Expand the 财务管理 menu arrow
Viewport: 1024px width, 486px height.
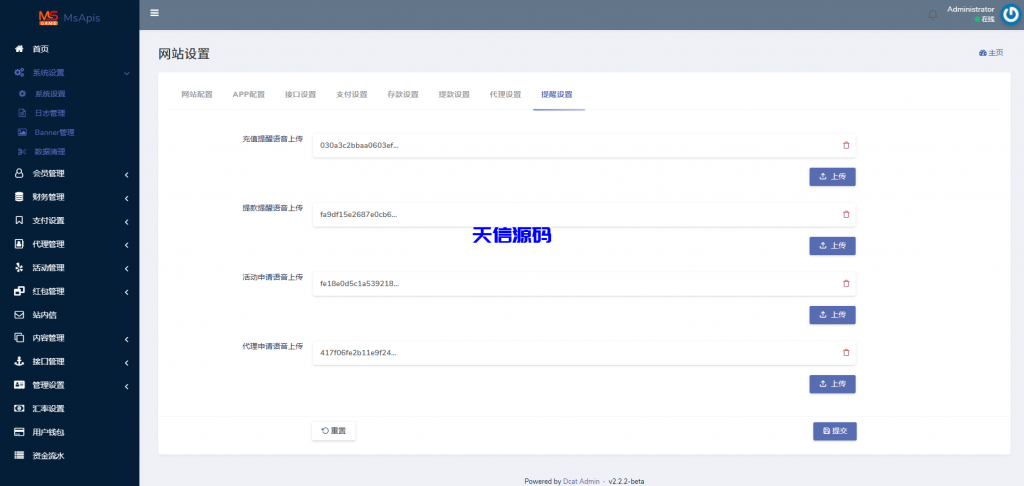click(127, 198)
